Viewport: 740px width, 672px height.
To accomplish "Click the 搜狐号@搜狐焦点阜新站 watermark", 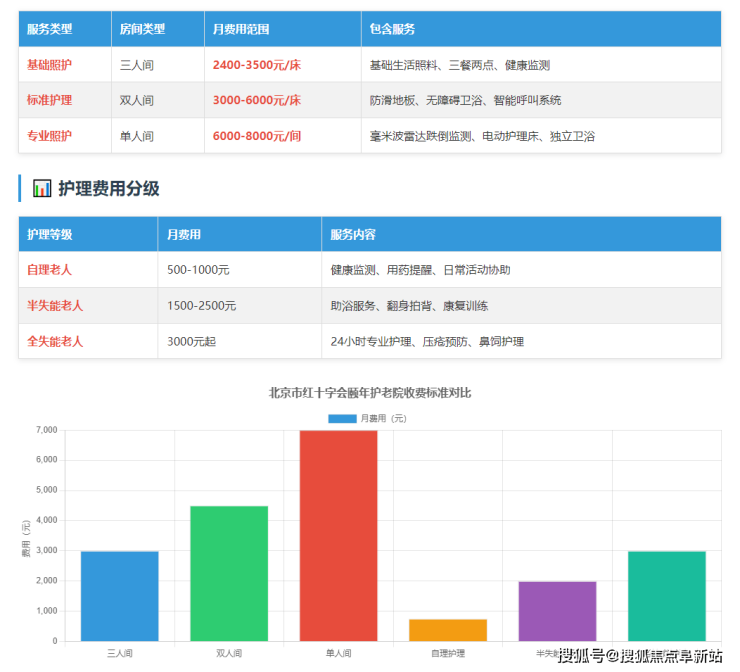I will click(640, 656).
